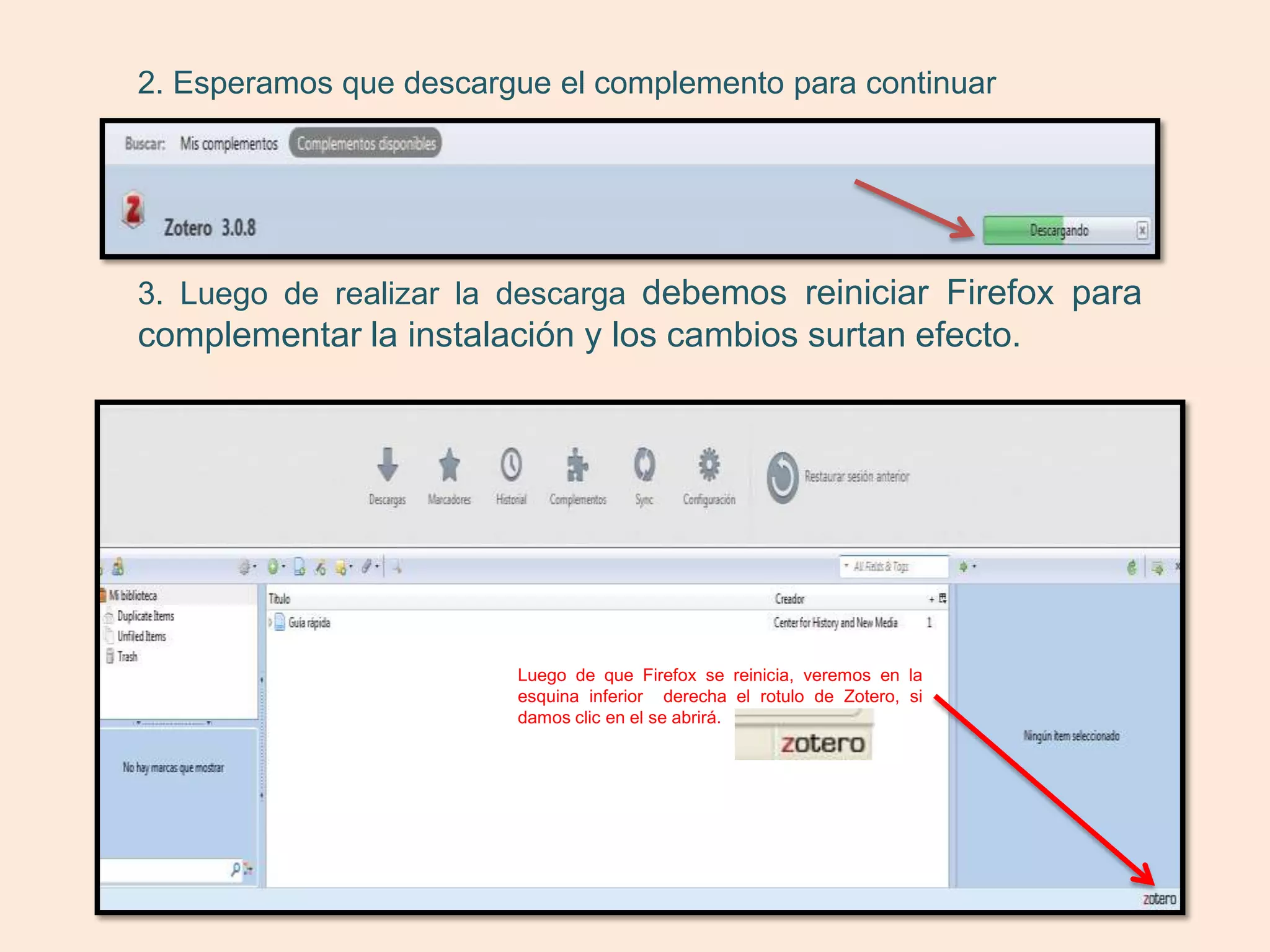Open the Firefox Sync icon
The image size is (1270, 952).
coord(644,465)
